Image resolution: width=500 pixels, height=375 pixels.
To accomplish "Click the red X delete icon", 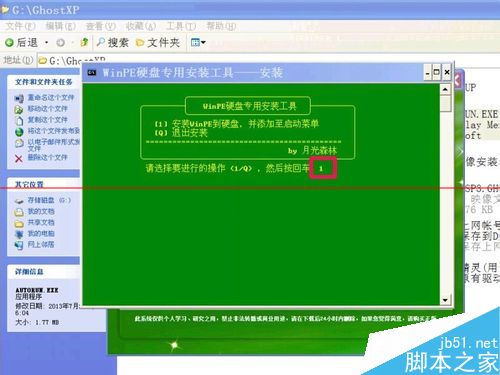I will point(19,158).
